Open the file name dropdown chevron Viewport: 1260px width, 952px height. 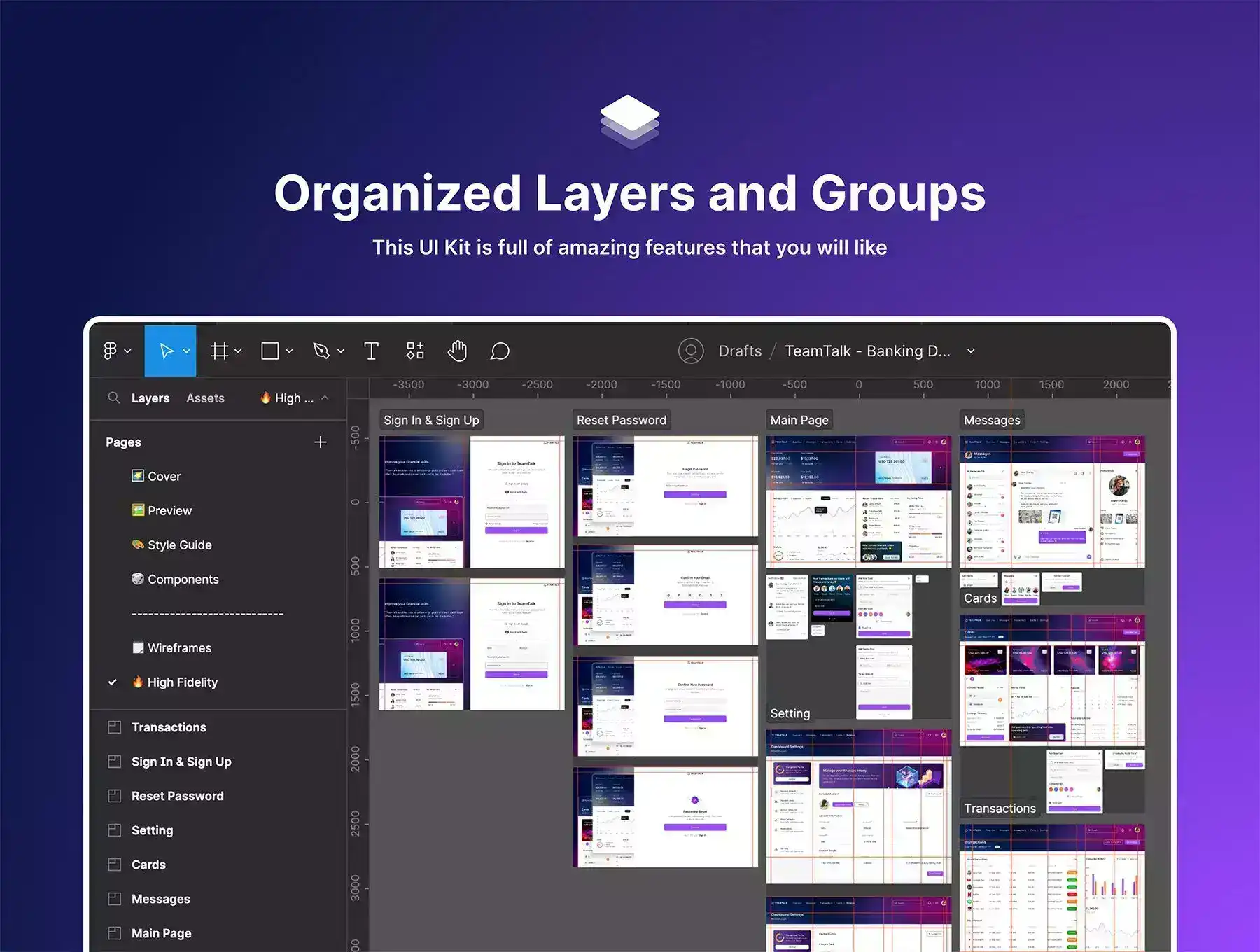click(x=971, y=351)
